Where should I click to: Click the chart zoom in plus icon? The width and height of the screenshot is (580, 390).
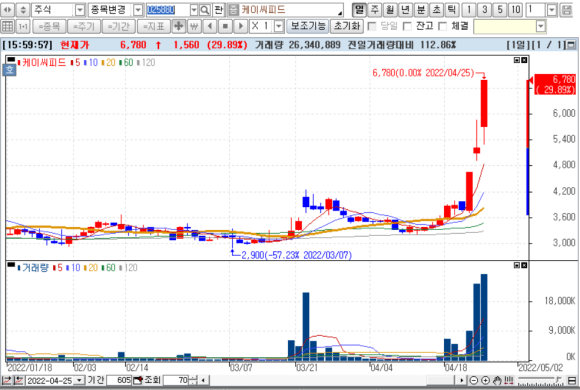[x=485, y=380]
